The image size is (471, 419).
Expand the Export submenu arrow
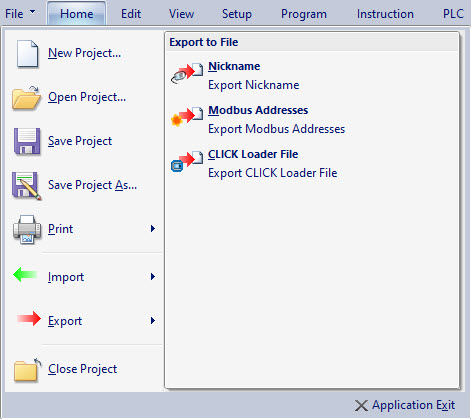tap(153, 321)
